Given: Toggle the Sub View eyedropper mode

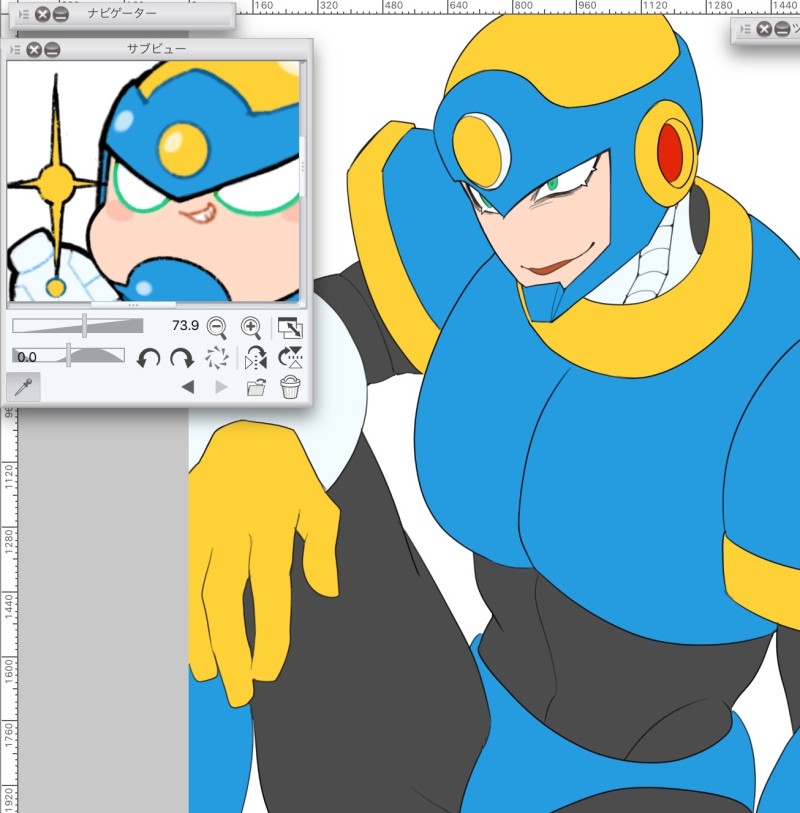Looking at the screenshot, I should (23, 387).
